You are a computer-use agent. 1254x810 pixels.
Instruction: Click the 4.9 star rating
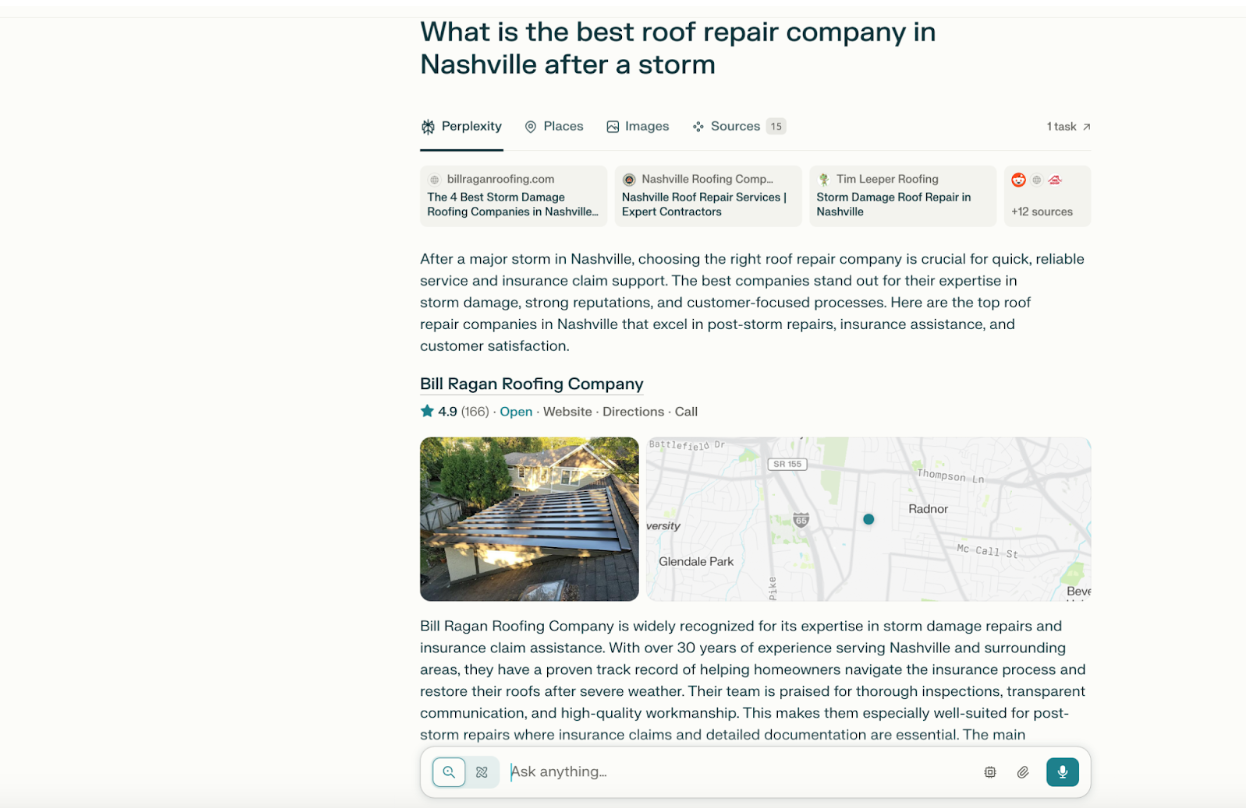coord(439,412)
